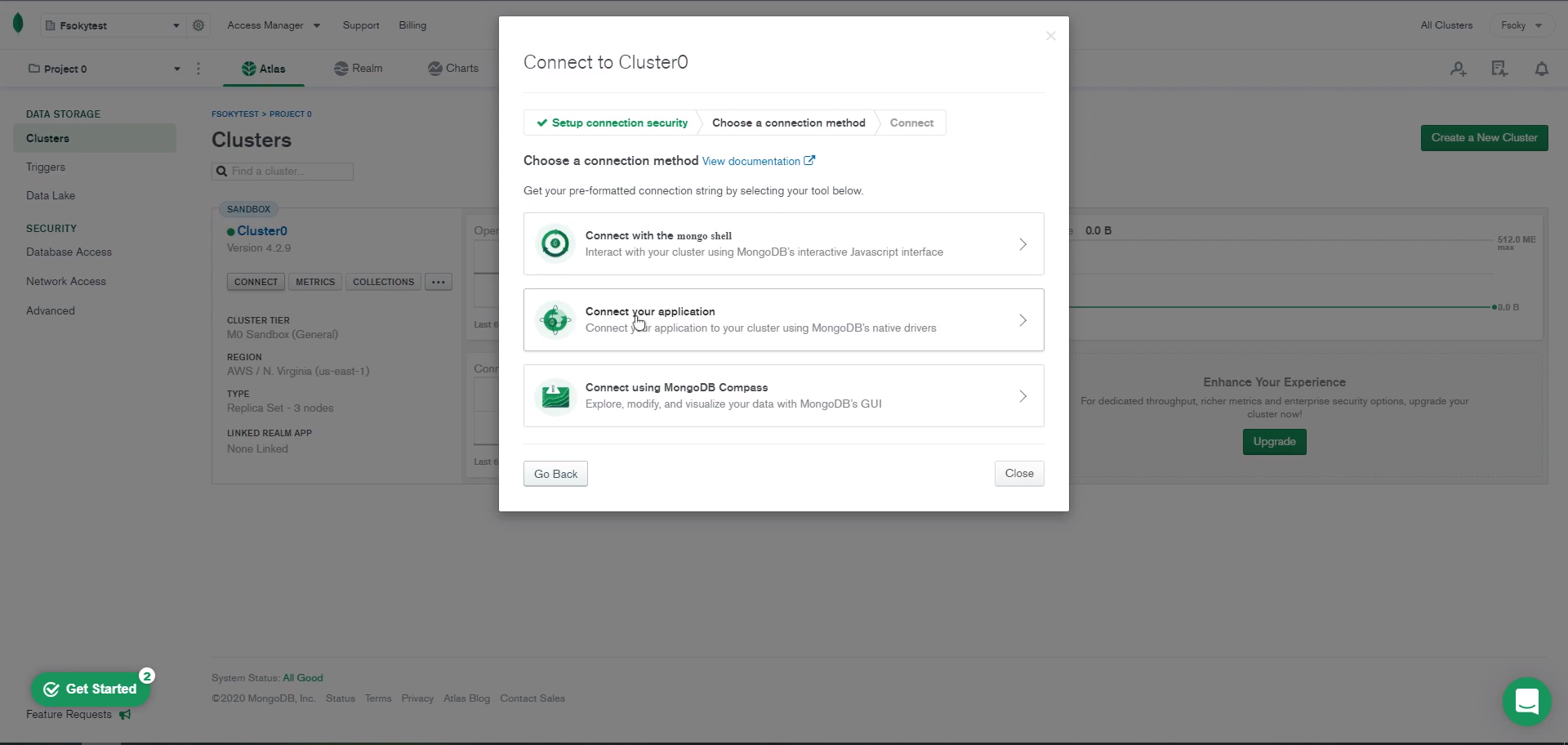The image size is (1568, 745).
Task: Open the Contact Sales footer link
Action: point(532,698)
